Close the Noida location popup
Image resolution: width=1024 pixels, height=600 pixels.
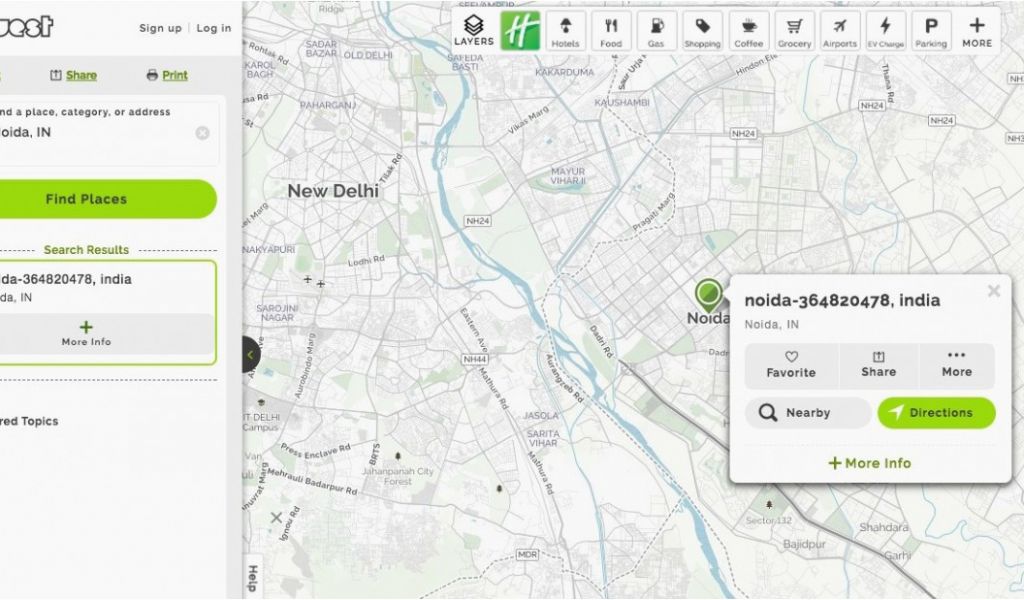(x=993, y=291)
